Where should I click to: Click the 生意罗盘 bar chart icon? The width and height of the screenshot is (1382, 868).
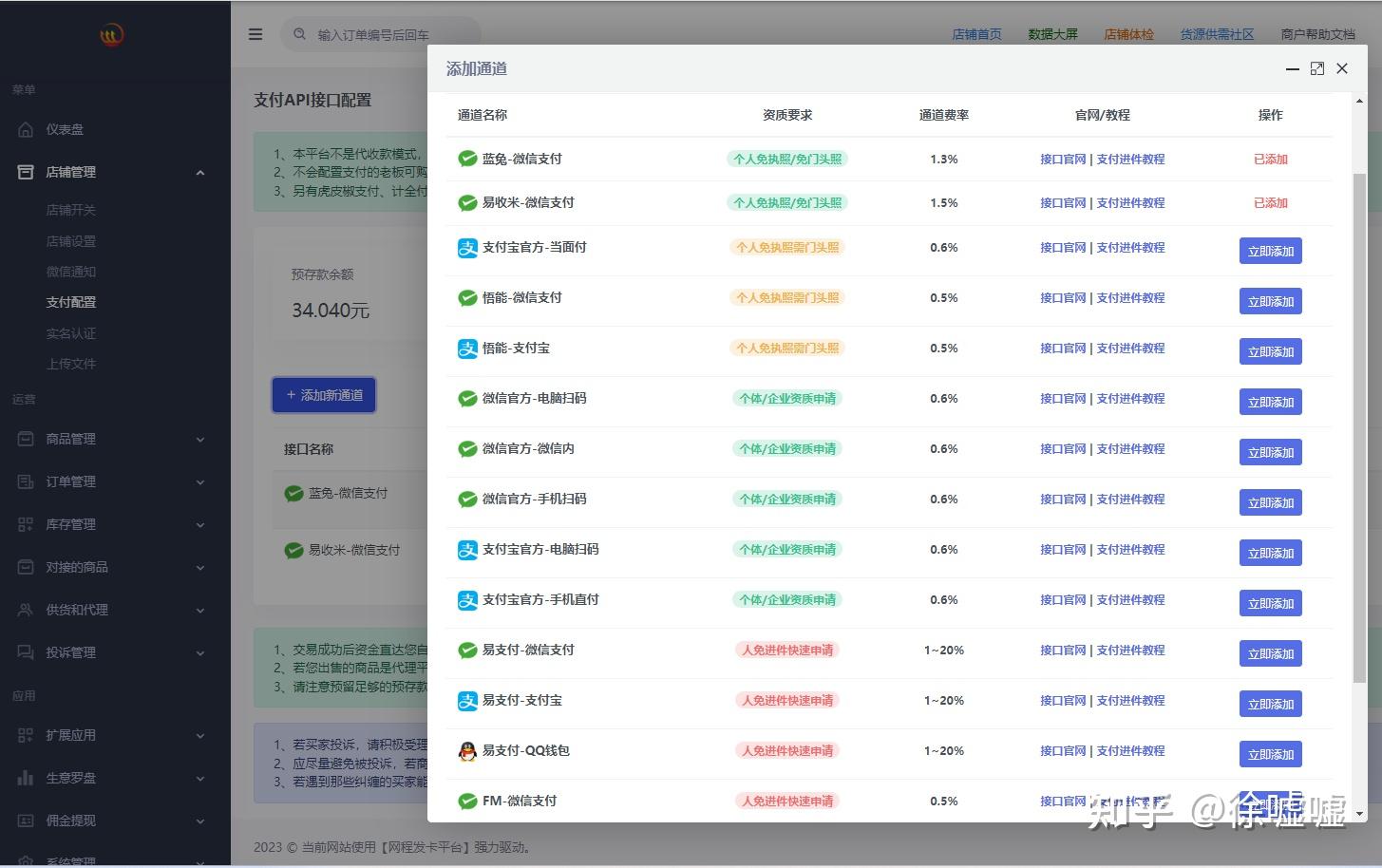26,778
